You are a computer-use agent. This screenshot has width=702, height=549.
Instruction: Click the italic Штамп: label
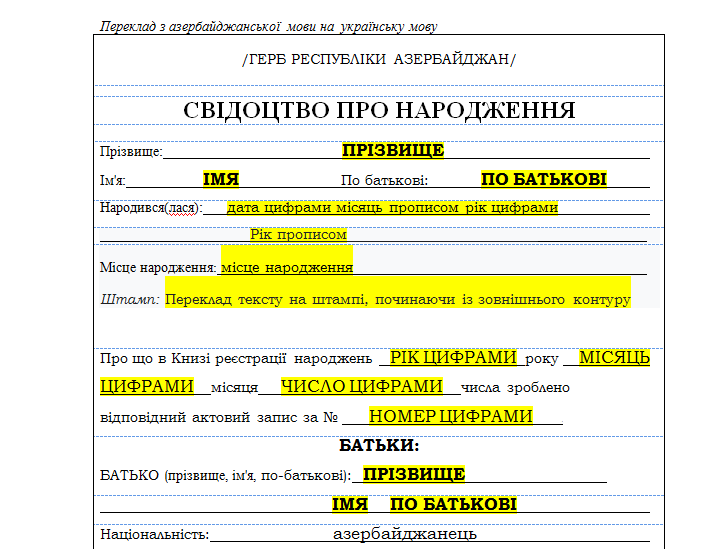(x=130, y=299)
